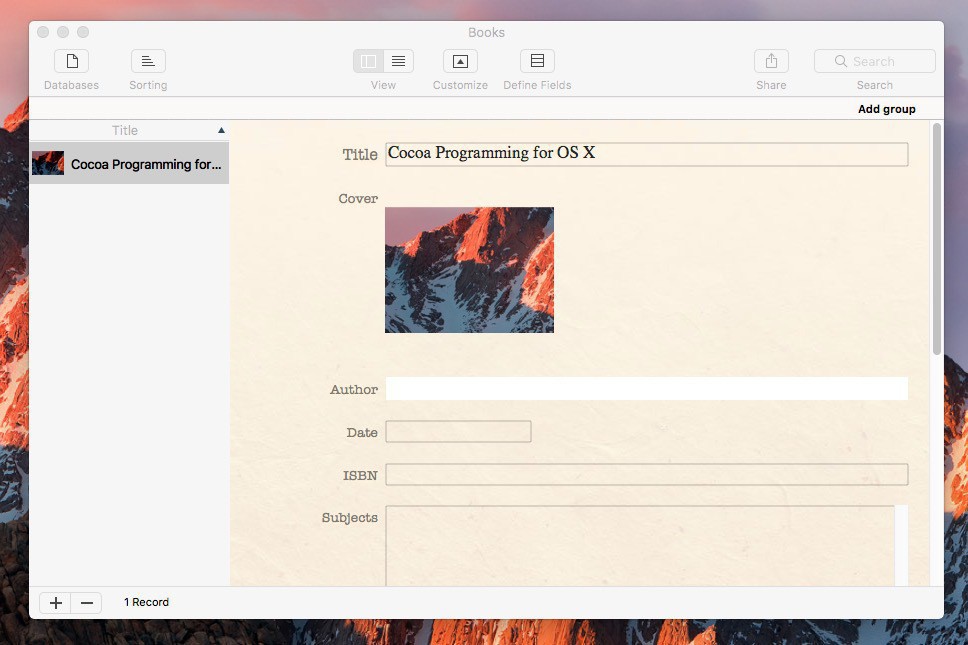Click into the Author field
Image resolution: width=968 pixels, height=645 pixels.
pyautogui.click(x=646, y=389)
